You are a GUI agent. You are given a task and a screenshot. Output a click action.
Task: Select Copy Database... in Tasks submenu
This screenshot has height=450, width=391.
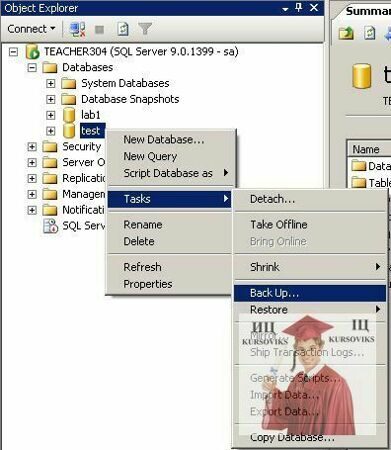pos(310,437)
